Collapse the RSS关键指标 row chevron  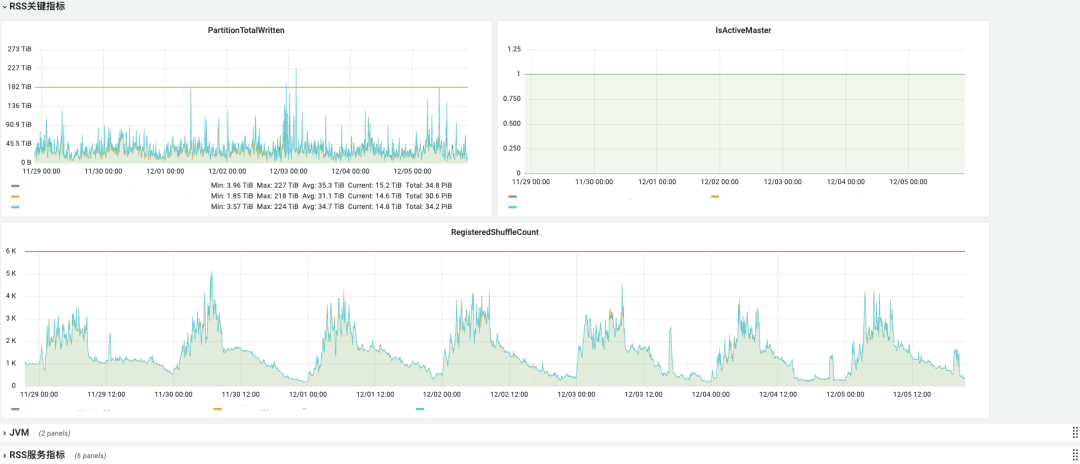[x=4, y=6]
